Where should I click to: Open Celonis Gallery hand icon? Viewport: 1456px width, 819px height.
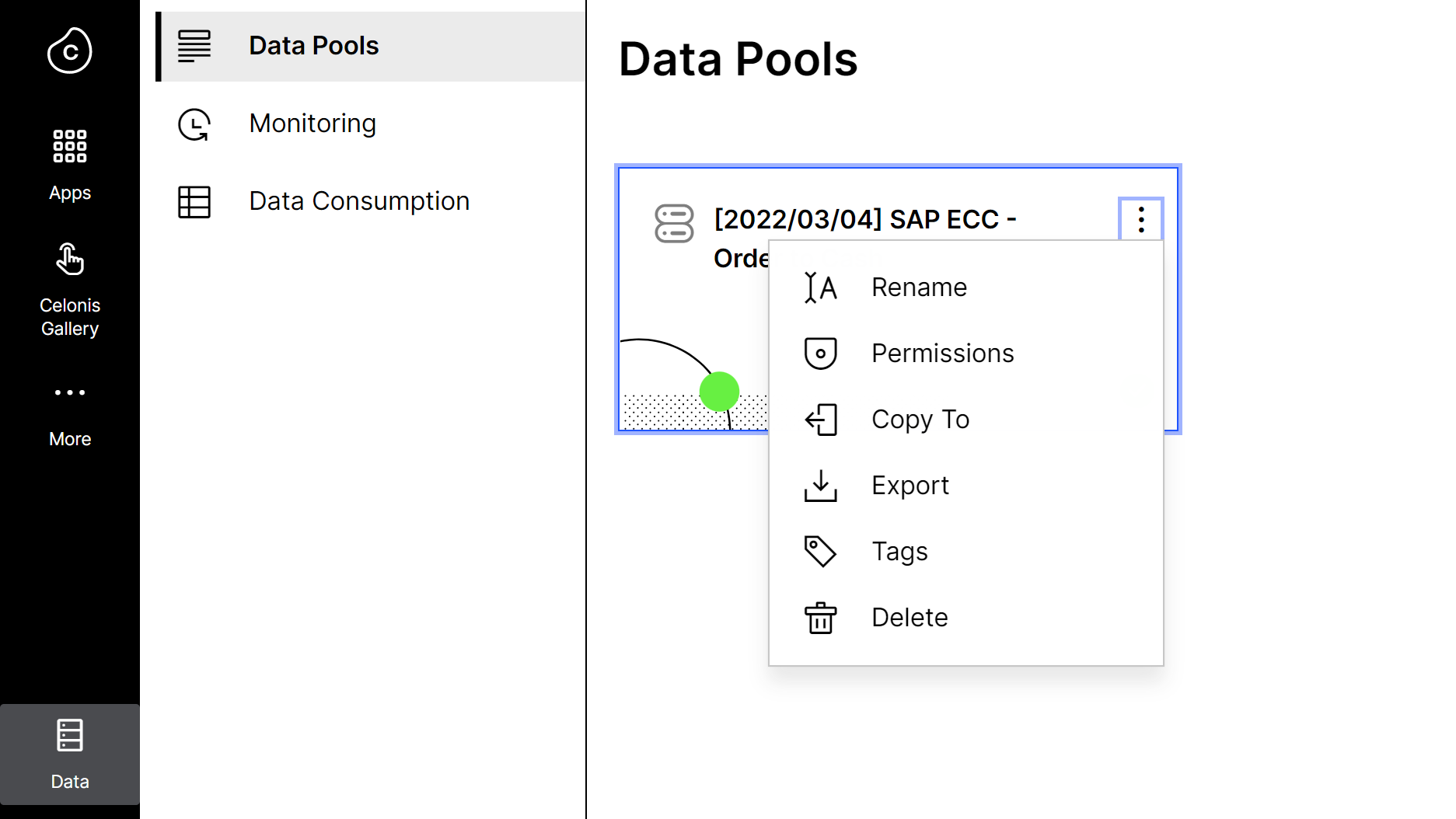(x=70, y=259)
